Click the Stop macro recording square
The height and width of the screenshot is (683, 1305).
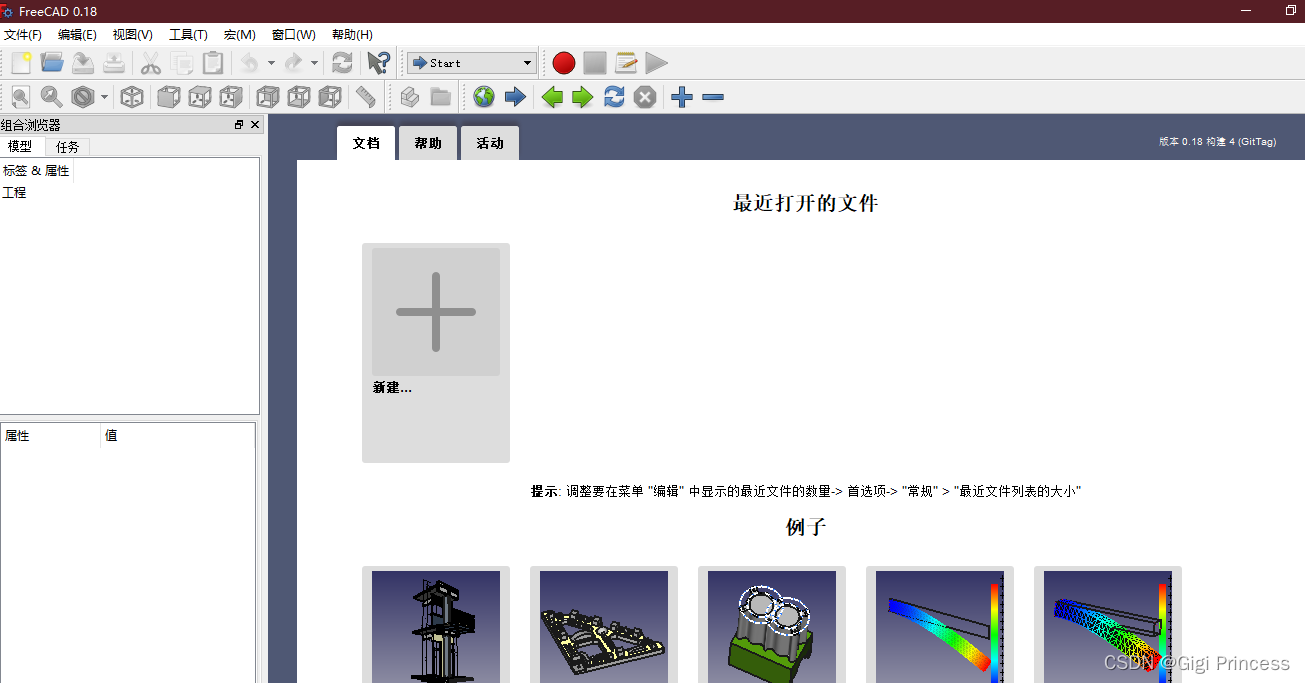(595, 63)
